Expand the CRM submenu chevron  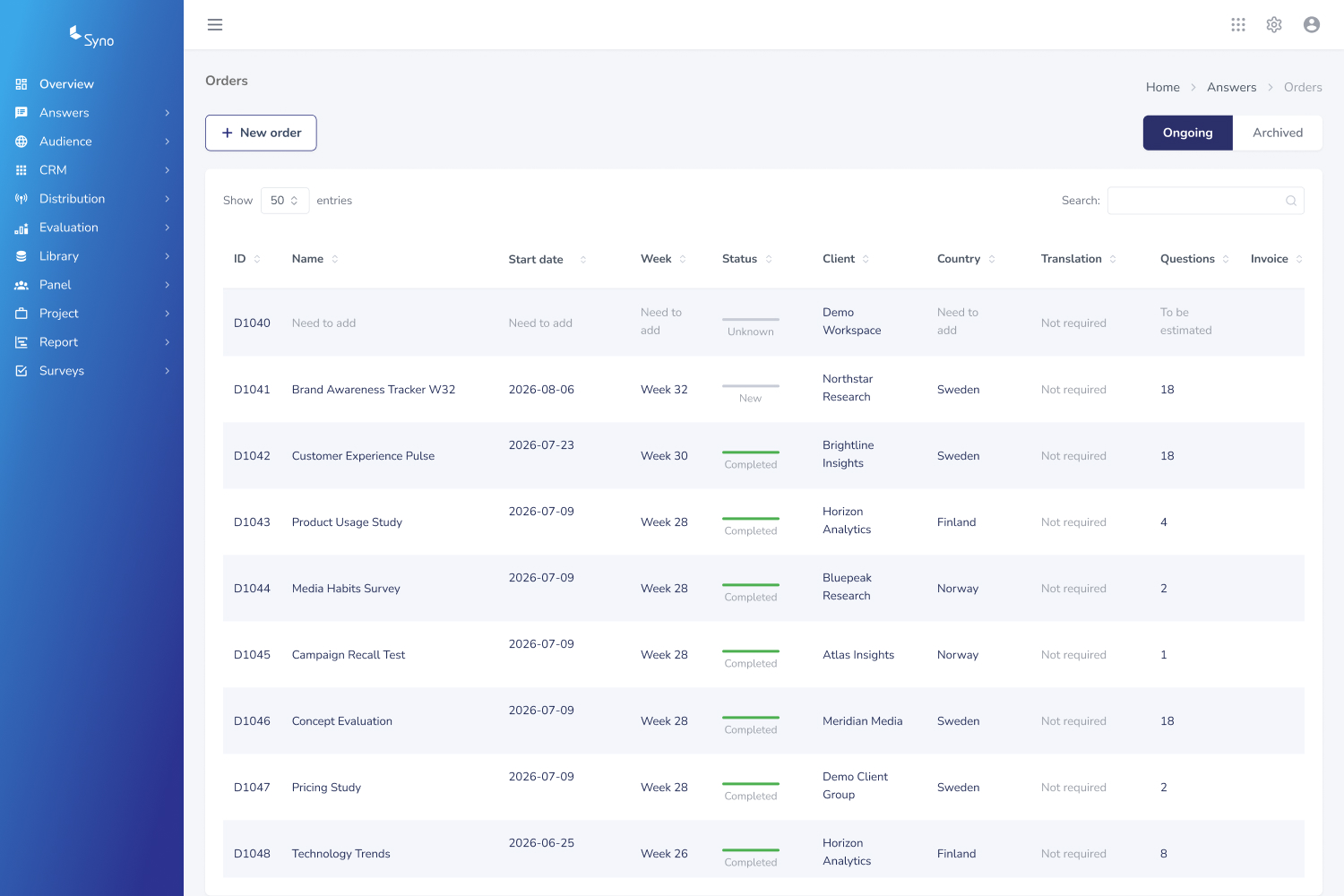168,170
